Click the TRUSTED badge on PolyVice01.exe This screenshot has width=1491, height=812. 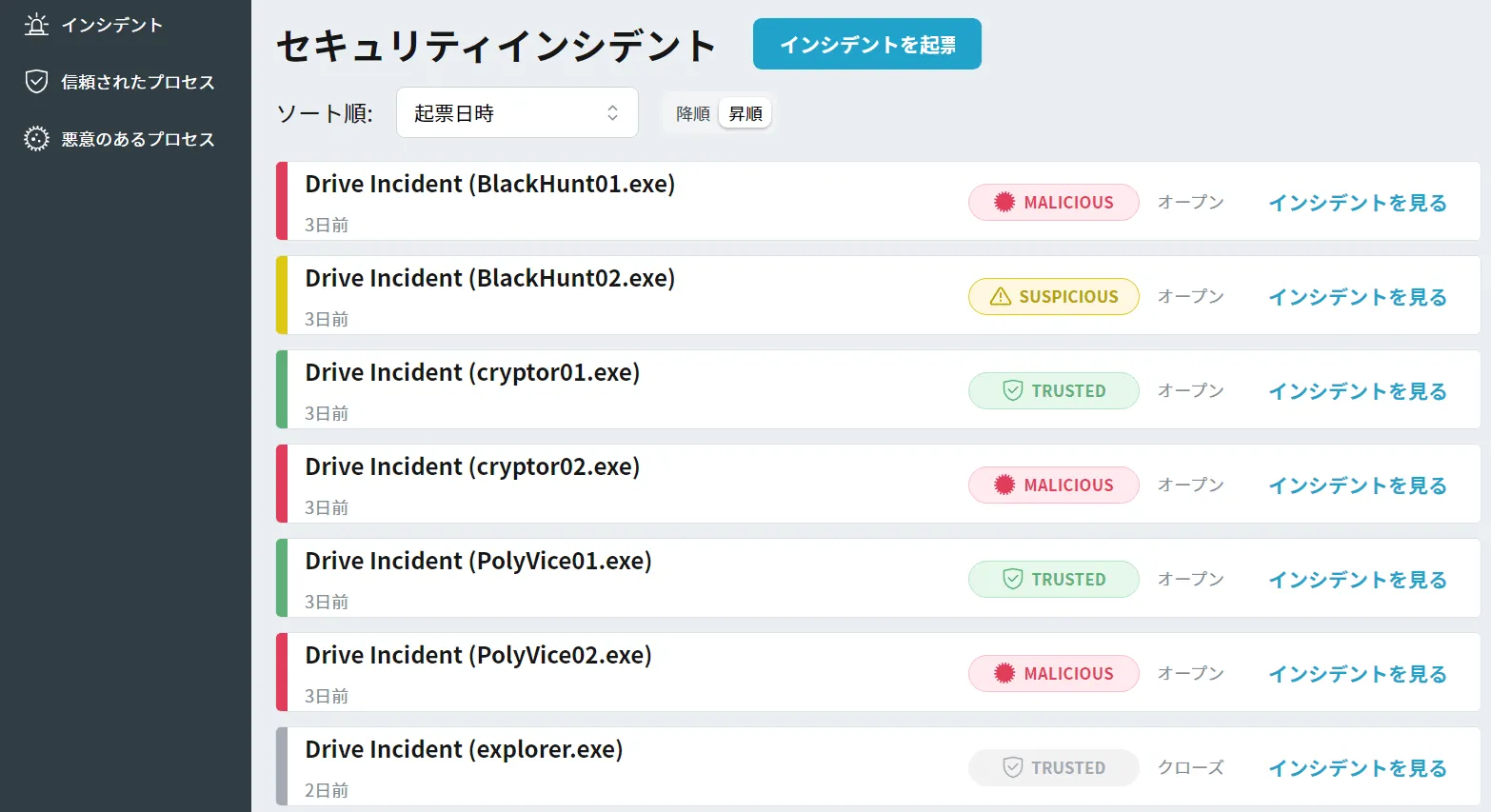tap(1053, 579)
